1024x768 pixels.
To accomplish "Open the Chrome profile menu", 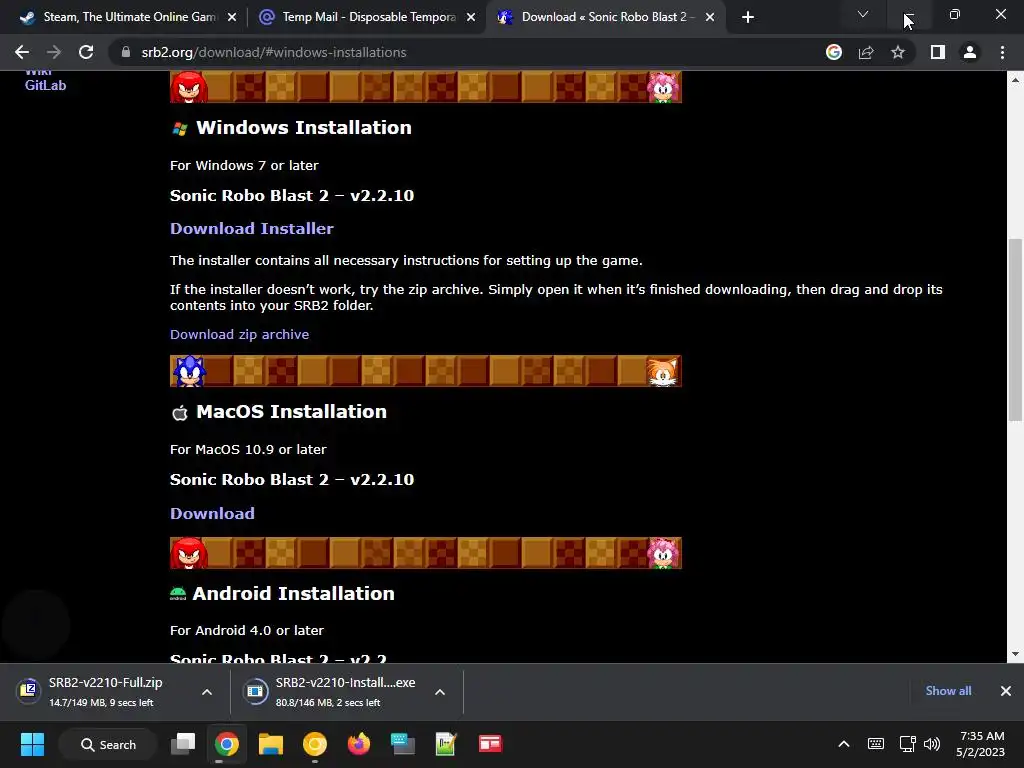I will tap(970, 52).
